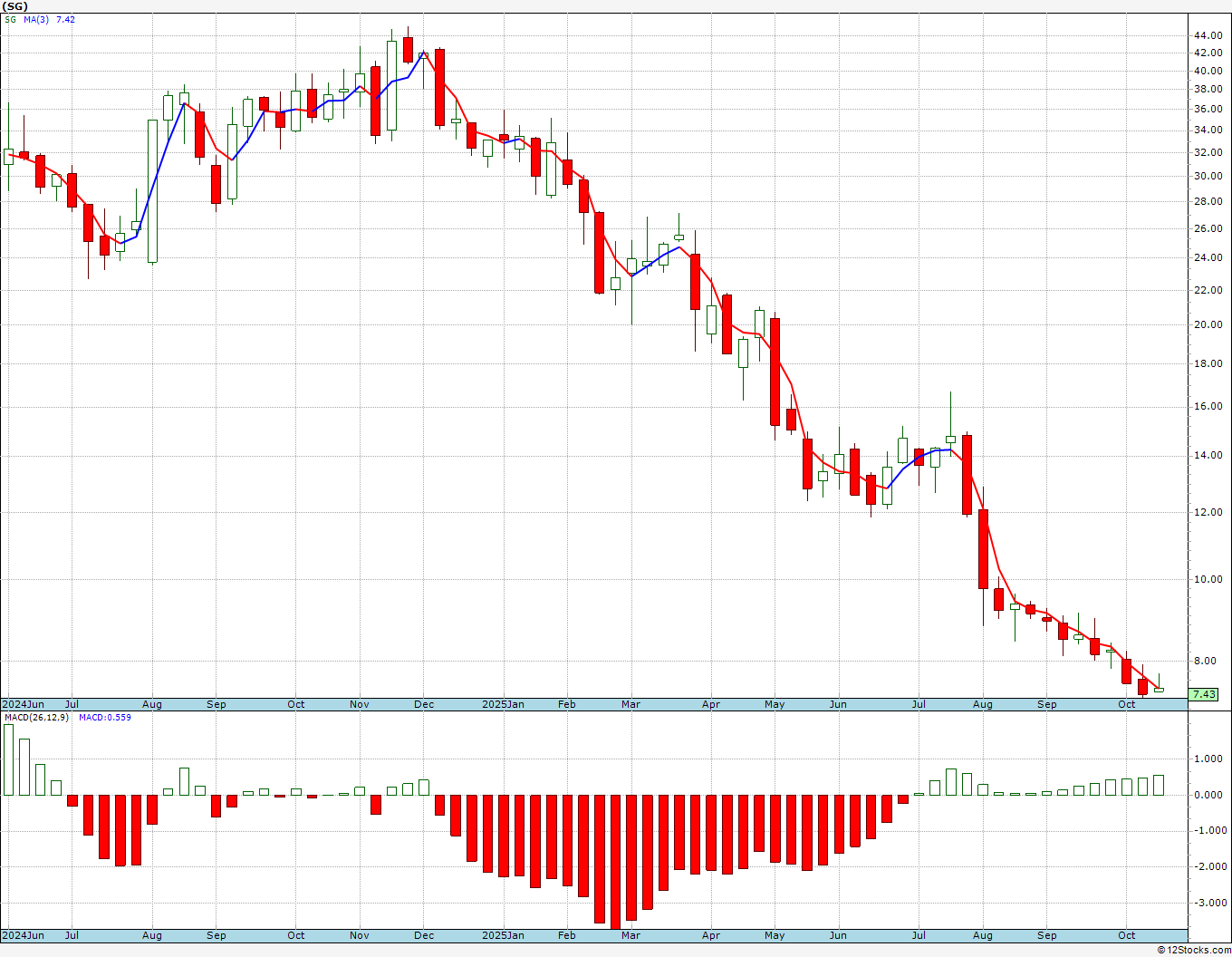
Task: Select 2025Jan on the price chart time axis
Action: (503, 704)
